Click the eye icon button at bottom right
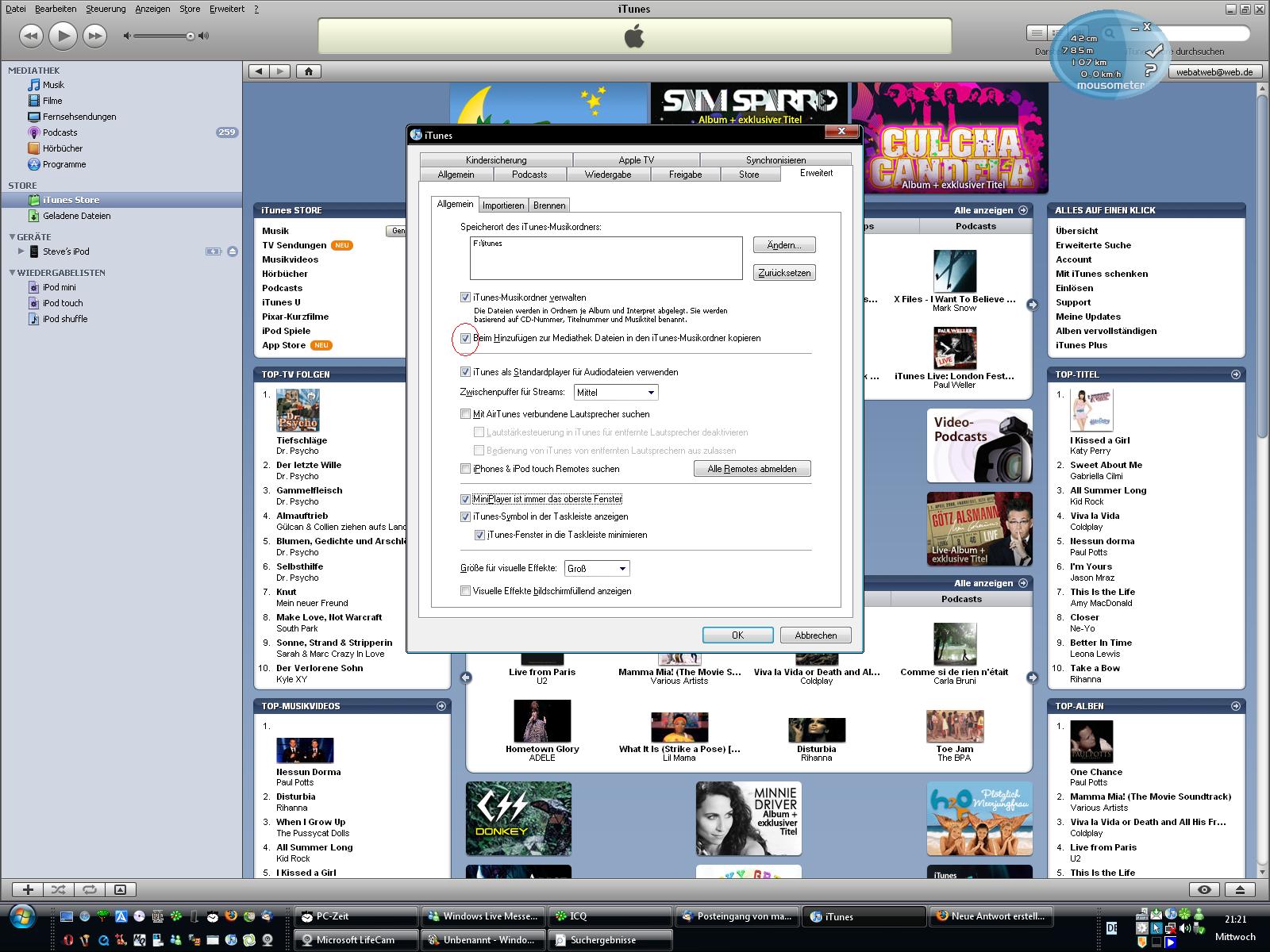1270x952 pixels. 1204,889
